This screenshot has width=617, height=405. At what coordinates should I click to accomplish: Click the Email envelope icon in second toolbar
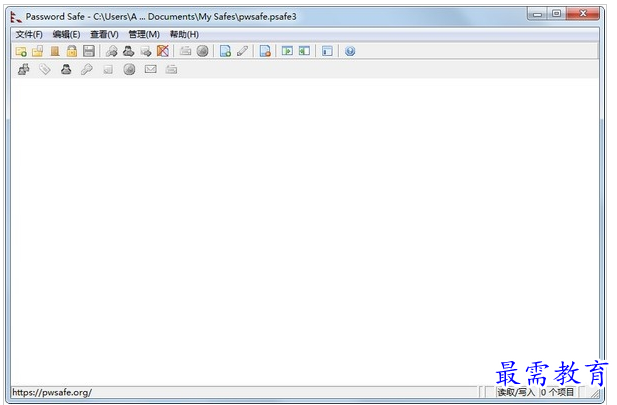[150, 69]
